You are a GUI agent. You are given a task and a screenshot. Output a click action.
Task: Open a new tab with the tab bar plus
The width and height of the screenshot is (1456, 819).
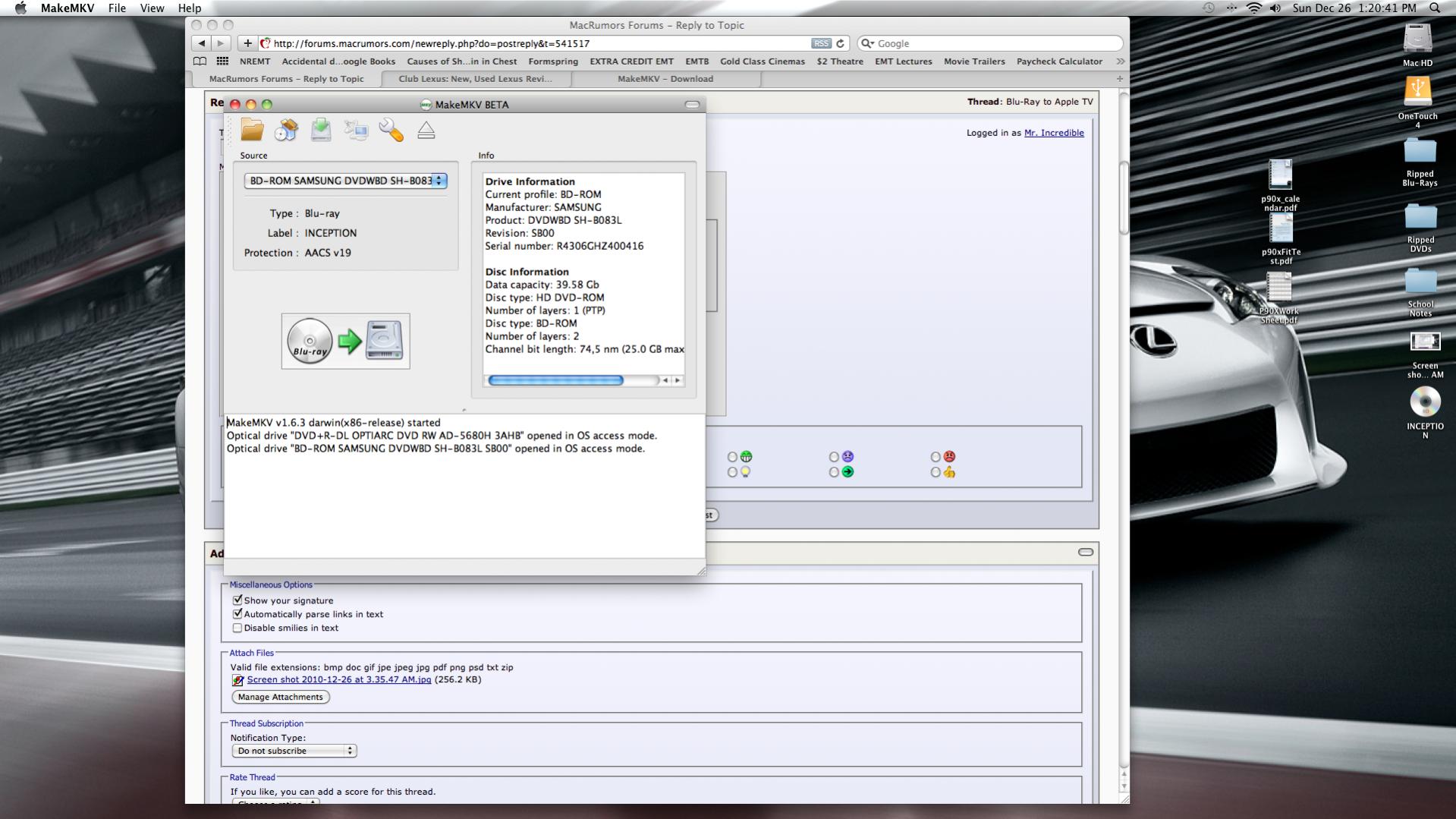[1120, 79]
